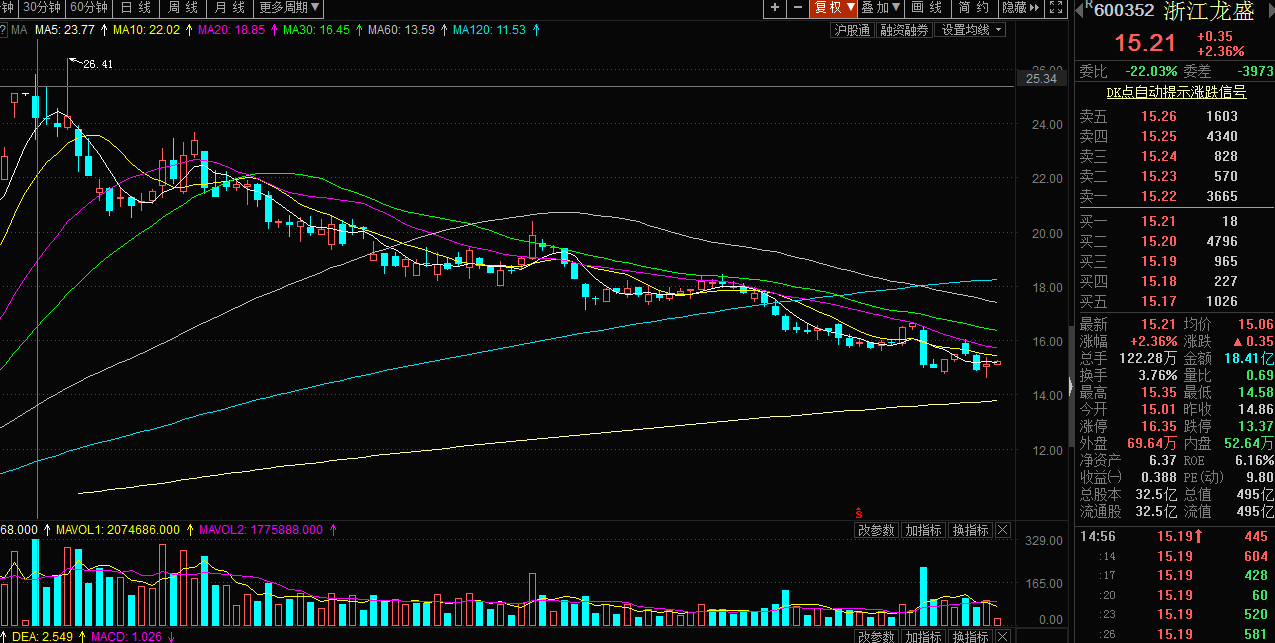Toggle the 沪股通 marker button
The width and height of the screenshot is (1275, 643).
point(852,30)
